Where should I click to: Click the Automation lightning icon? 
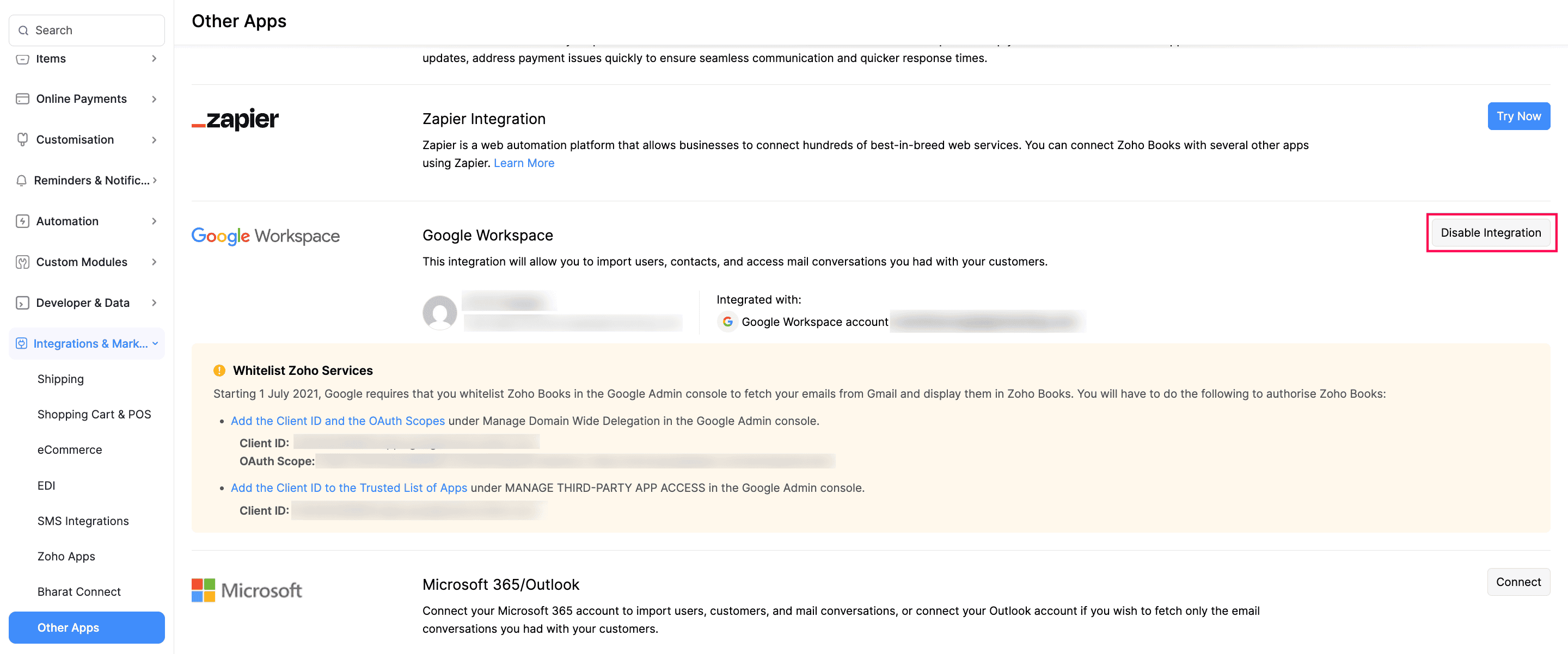tap(22, 221)
